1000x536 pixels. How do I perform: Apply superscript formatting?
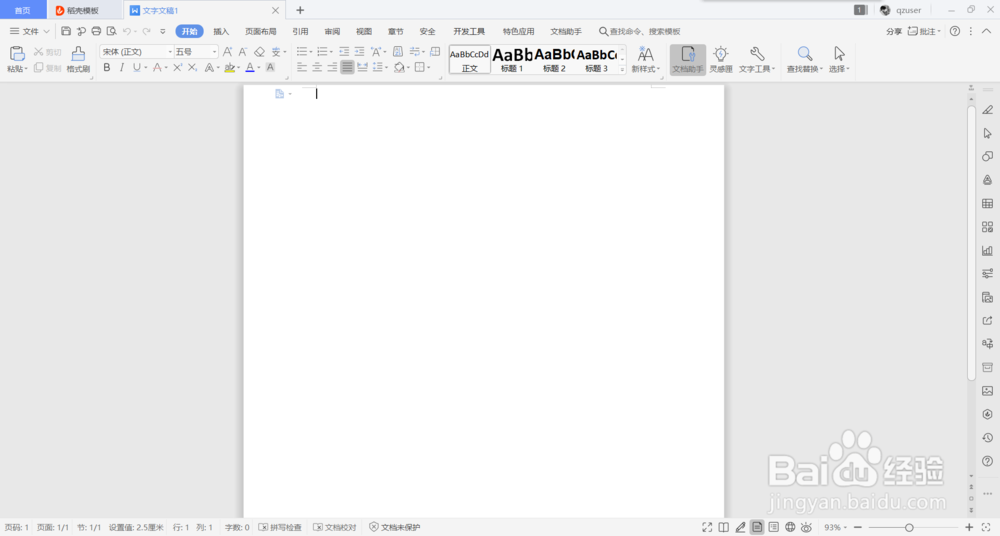(177, 67)
